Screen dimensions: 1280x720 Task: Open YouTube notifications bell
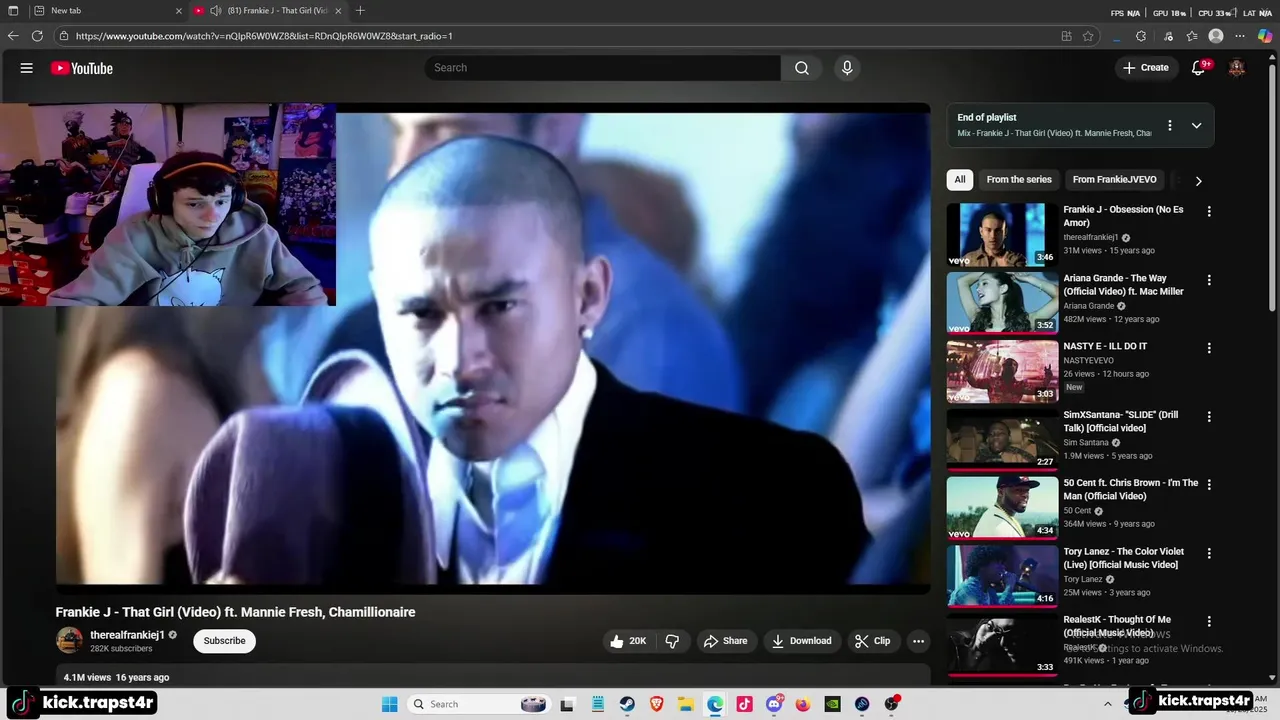pyautogui.click(x=1198, y=68)
